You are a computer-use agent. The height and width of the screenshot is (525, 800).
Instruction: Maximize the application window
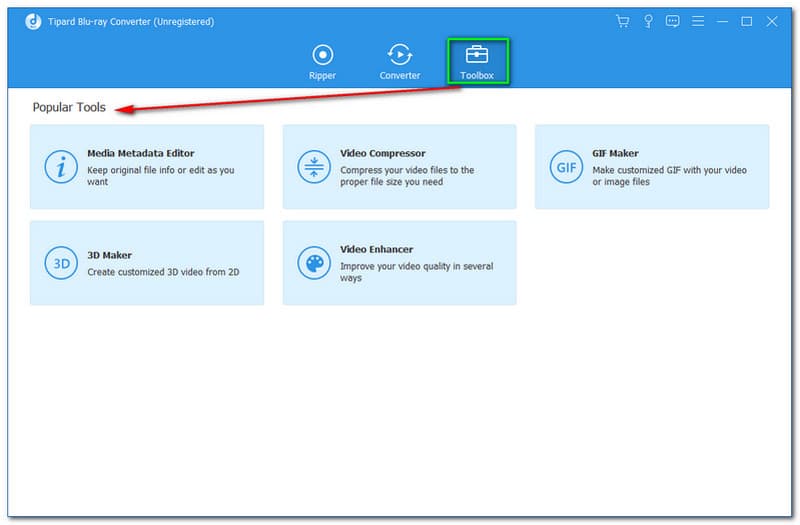click(746, 21)
